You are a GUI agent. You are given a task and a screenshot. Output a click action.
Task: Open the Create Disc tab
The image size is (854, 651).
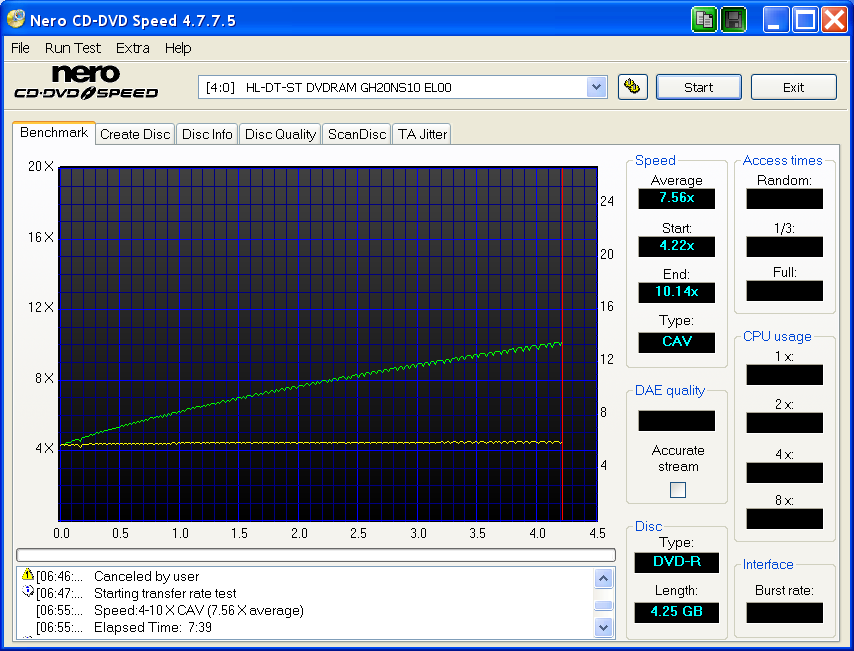click(135, 133)
